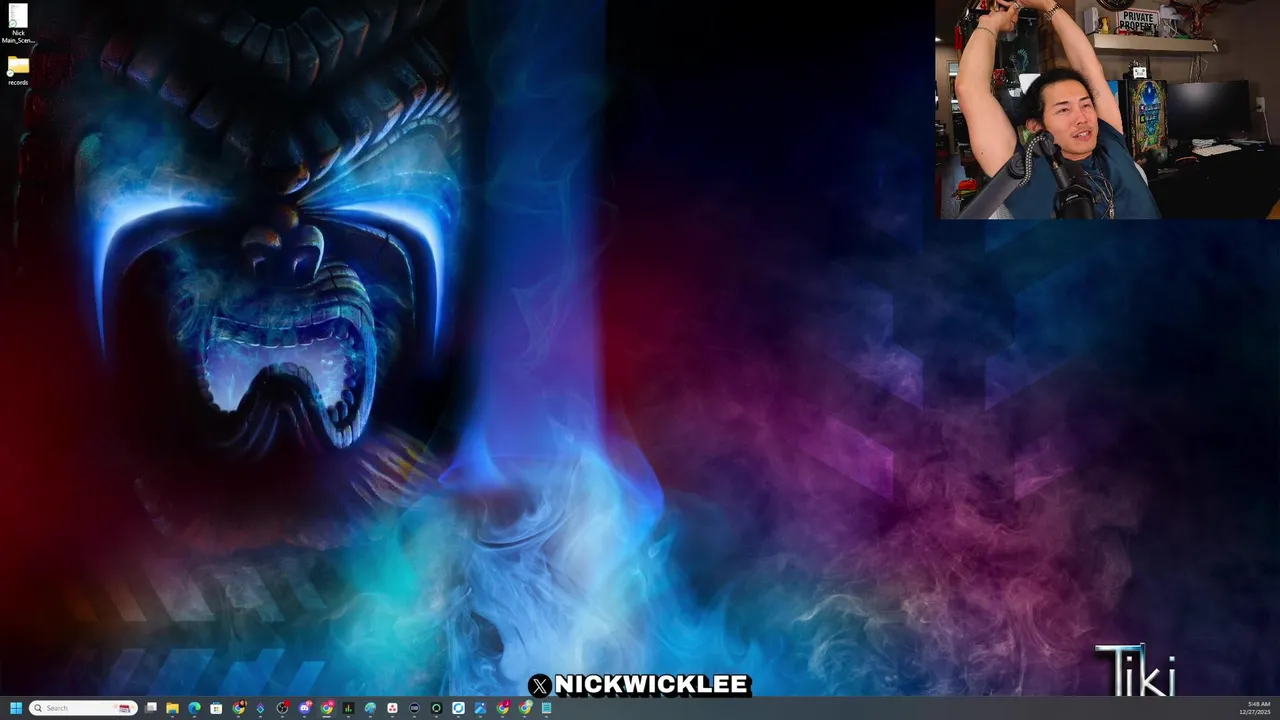1280x720 pixels.
Task: Click the taskbar Search box
Action: (x=83, y=708)
